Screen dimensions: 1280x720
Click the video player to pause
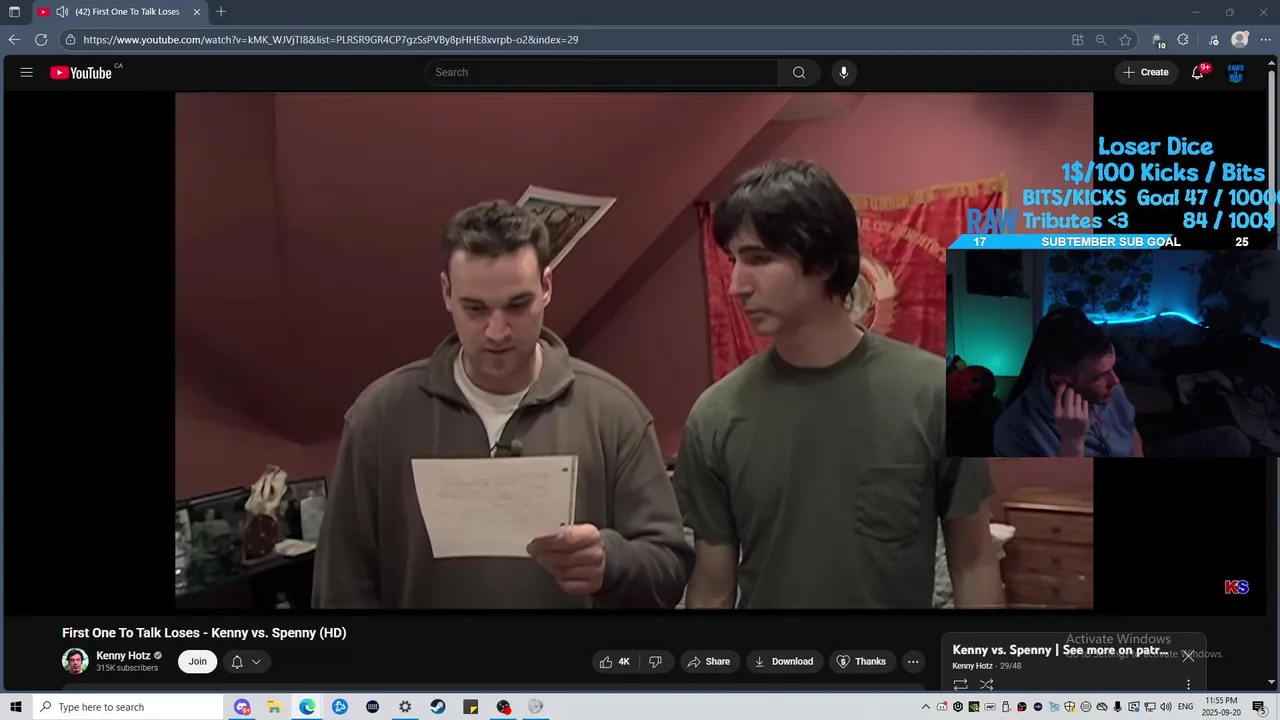click(634, 350)
